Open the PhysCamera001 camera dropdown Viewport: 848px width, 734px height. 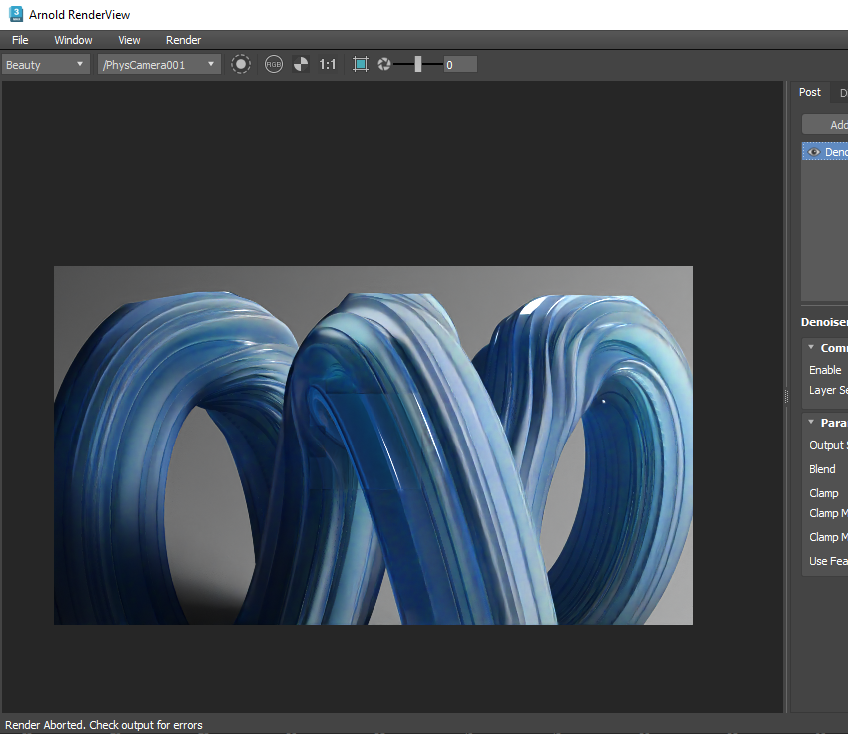tap(158, 64)
